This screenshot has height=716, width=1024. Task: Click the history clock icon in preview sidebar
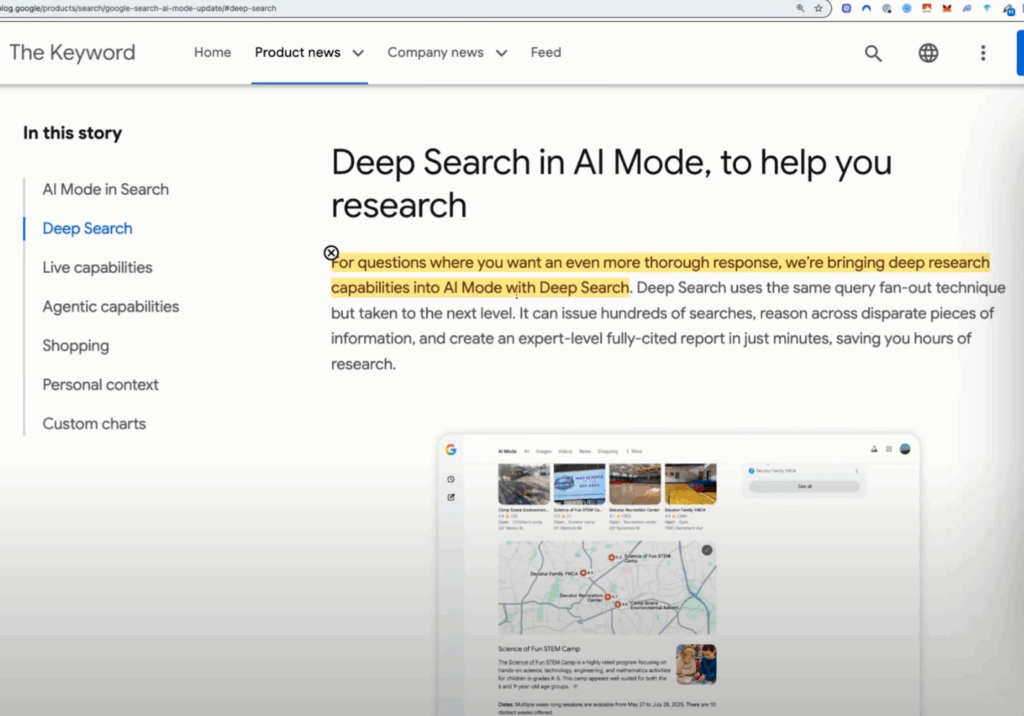[451, 480]
